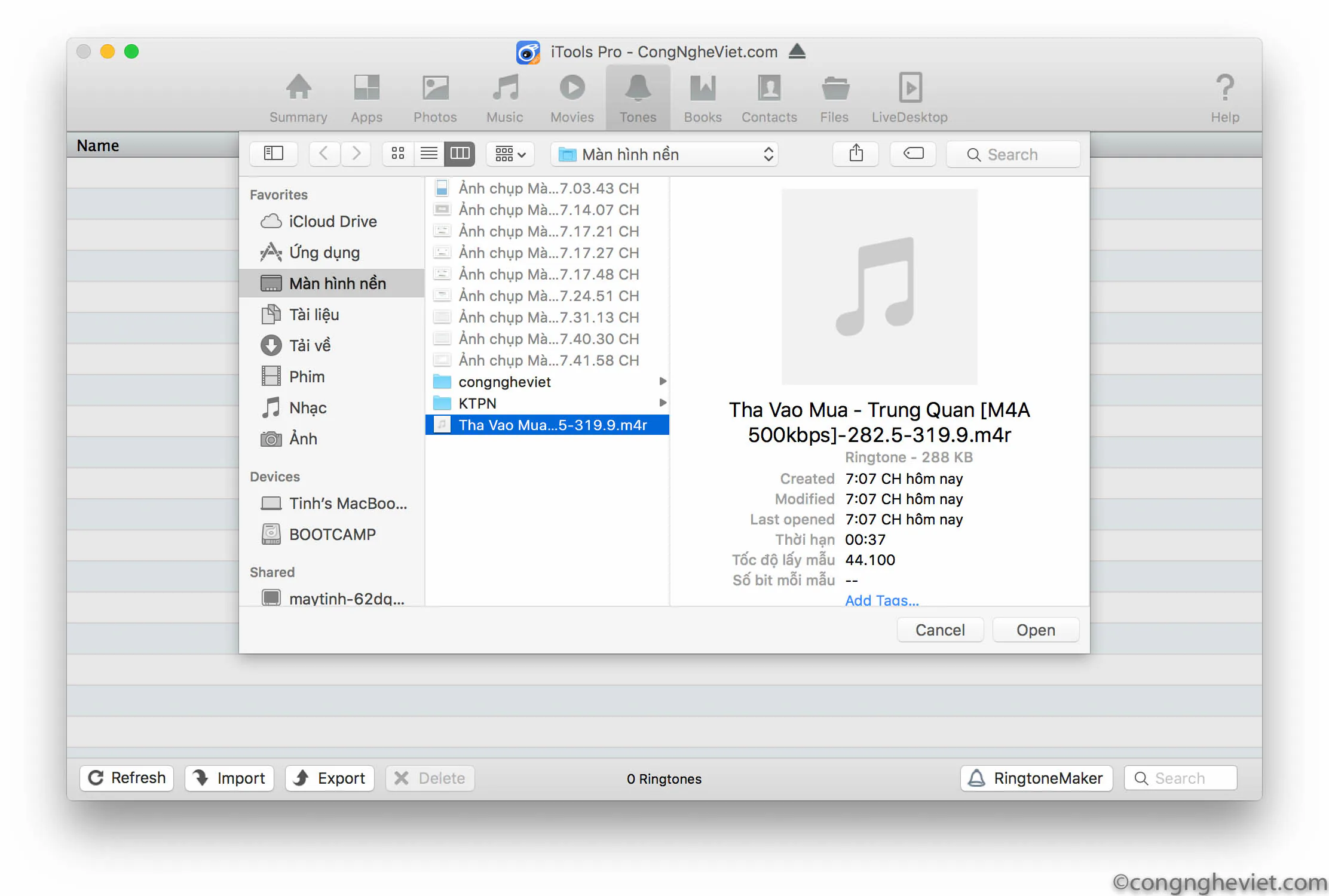Refresh the ringtone list
Screen dimensions: 1329x896
pyautogui.click(x=127, y=778)
